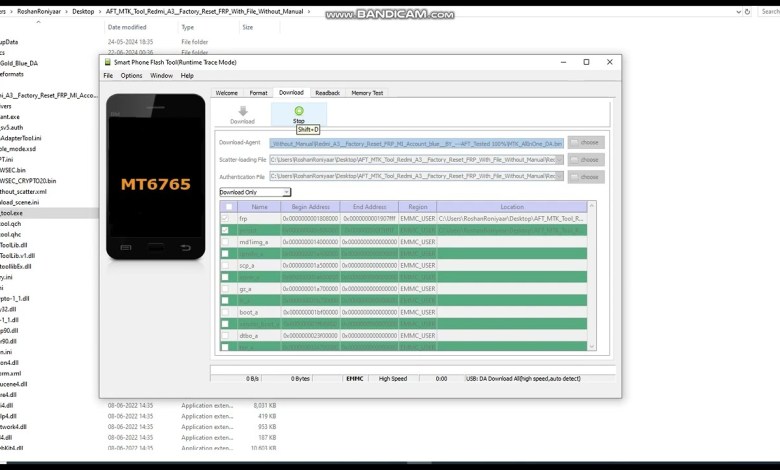This screenshot has width=780, height=470.
Task: Click the partition table scroll-down arrow
Action: point(591,346)
